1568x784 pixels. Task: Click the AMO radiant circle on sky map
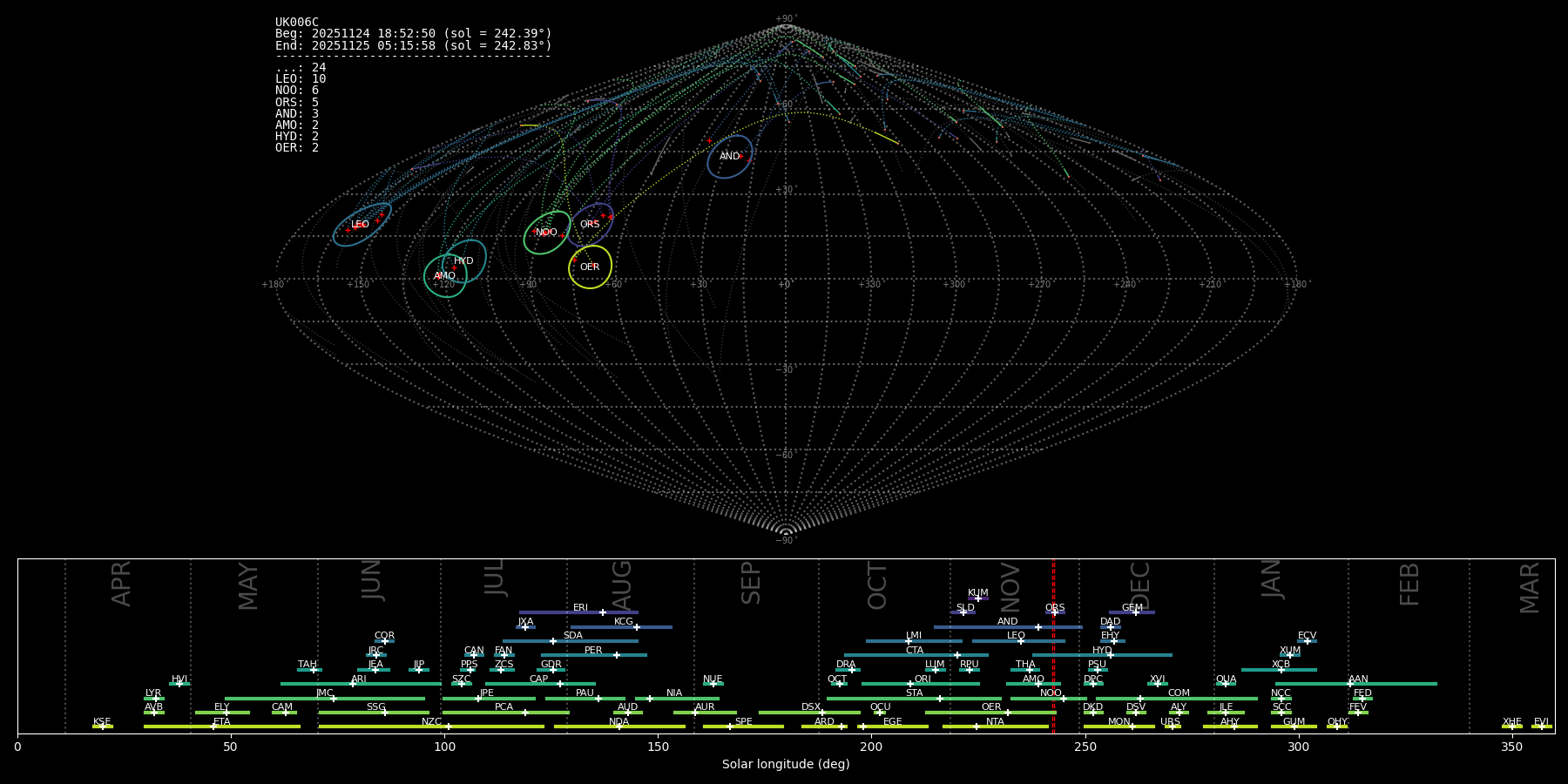tap(445, 276)
